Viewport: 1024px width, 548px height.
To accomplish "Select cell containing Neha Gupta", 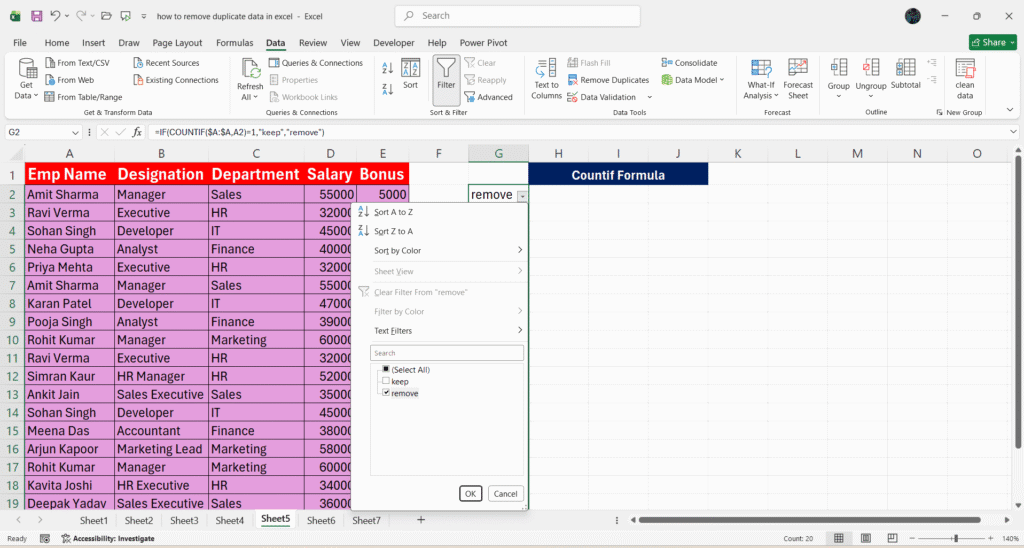I will [70, 249].
